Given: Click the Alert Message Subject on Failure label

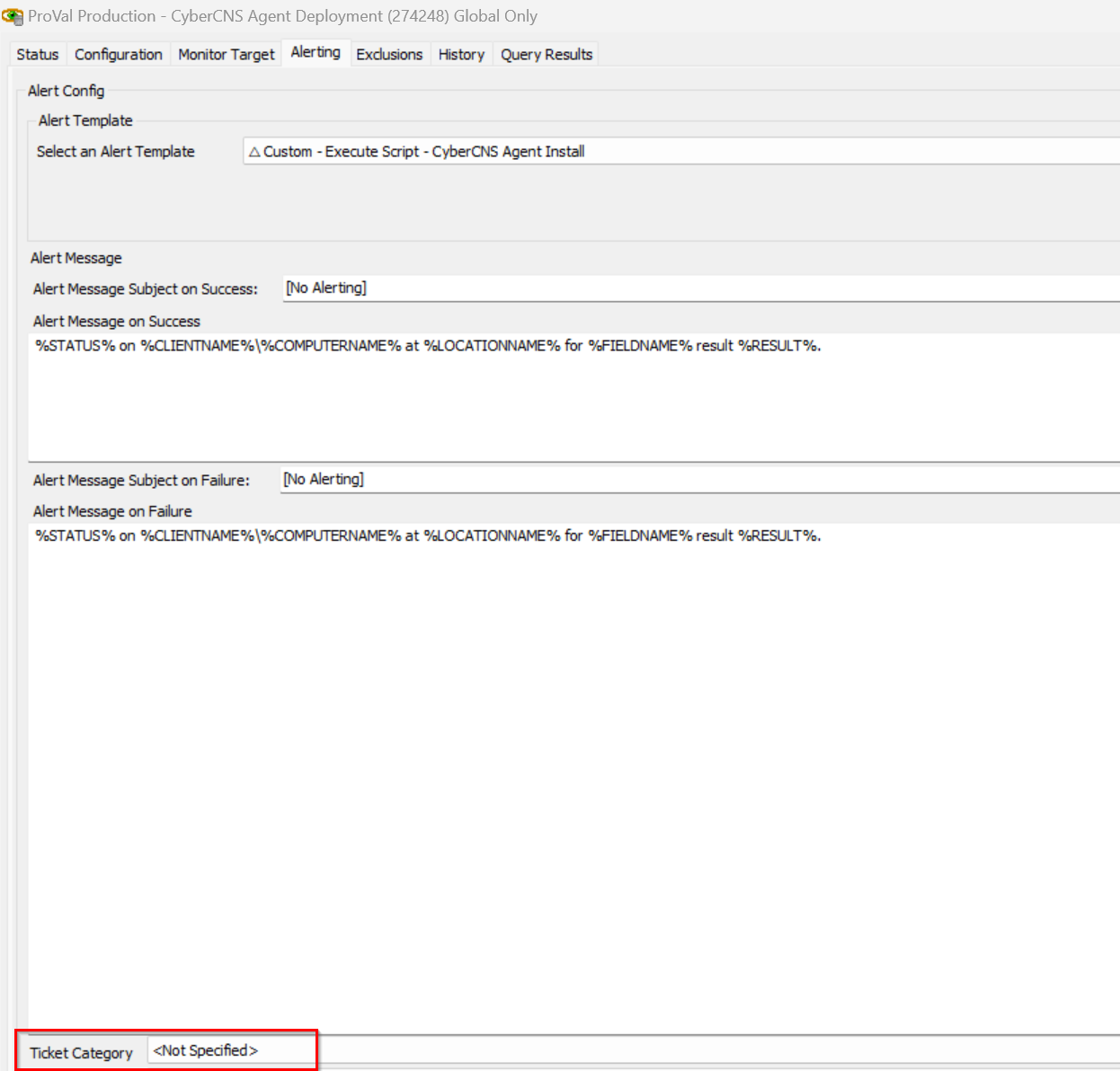Looking at the screenshot, I should tap(141, 481).
